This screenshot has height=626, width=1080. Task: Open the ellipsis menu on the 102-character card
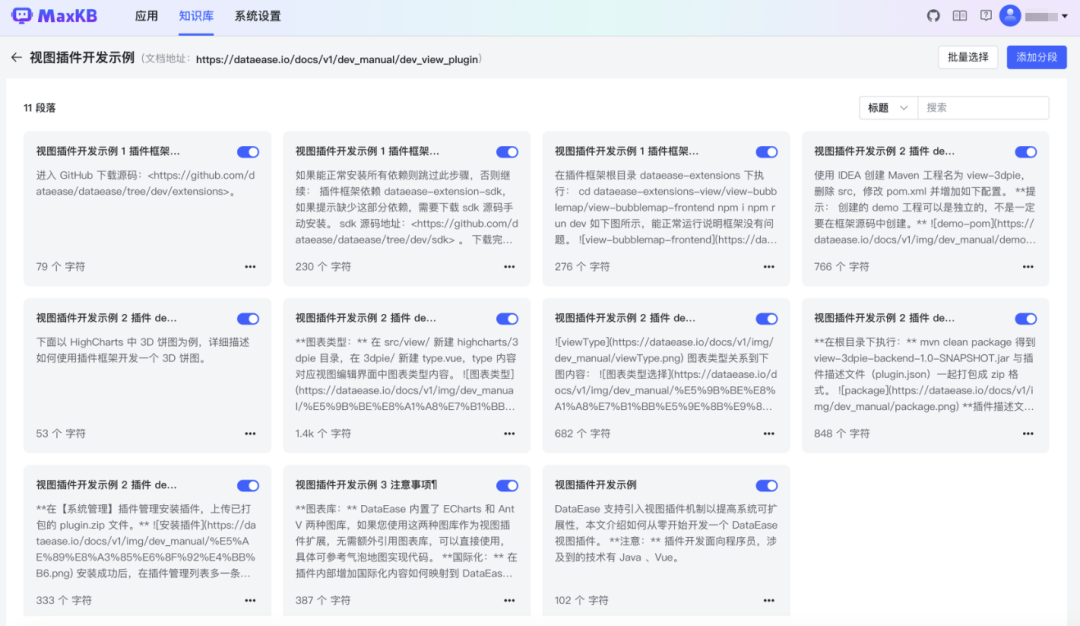point(768,600)
